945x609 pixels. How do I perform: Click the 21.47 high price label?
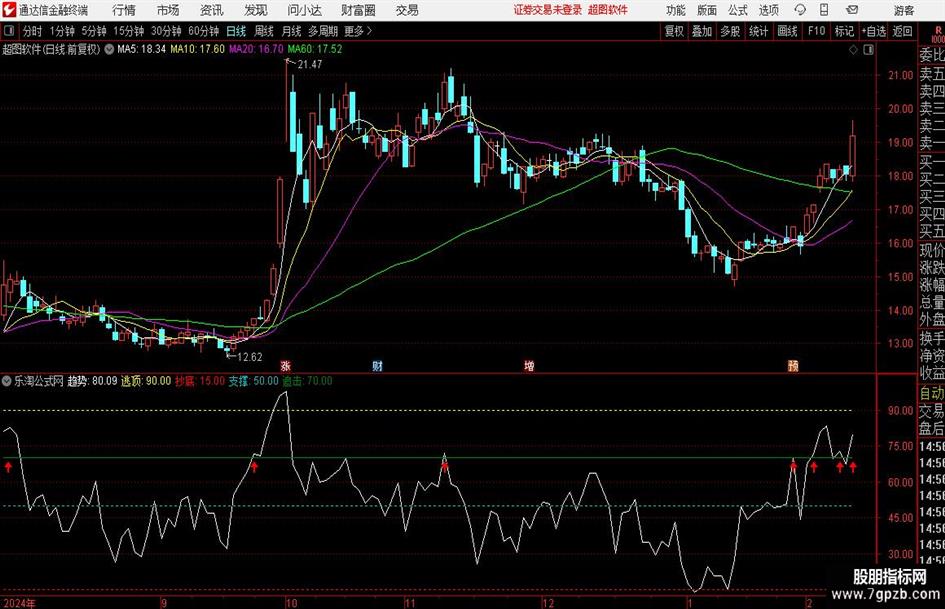[310, 64]
